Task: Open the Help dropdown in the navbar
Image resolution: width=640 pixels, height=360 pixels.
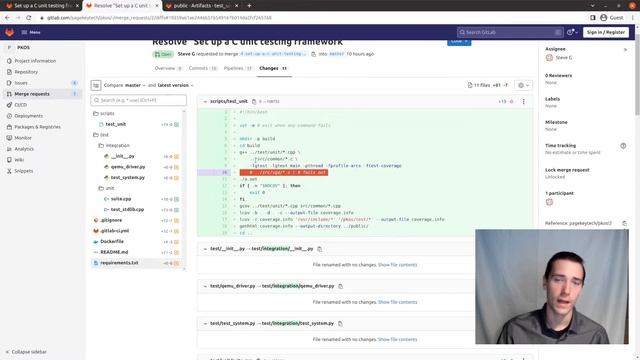Action: (x=572, y=32)
